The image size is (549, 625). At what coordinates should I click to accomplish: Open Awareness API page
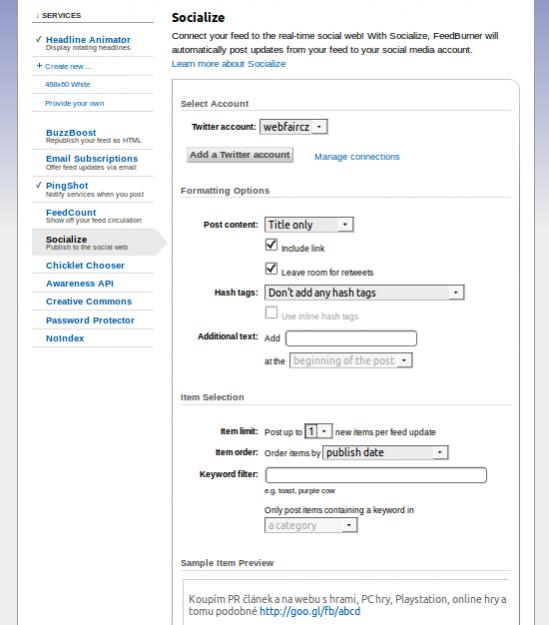click(80, 283)
